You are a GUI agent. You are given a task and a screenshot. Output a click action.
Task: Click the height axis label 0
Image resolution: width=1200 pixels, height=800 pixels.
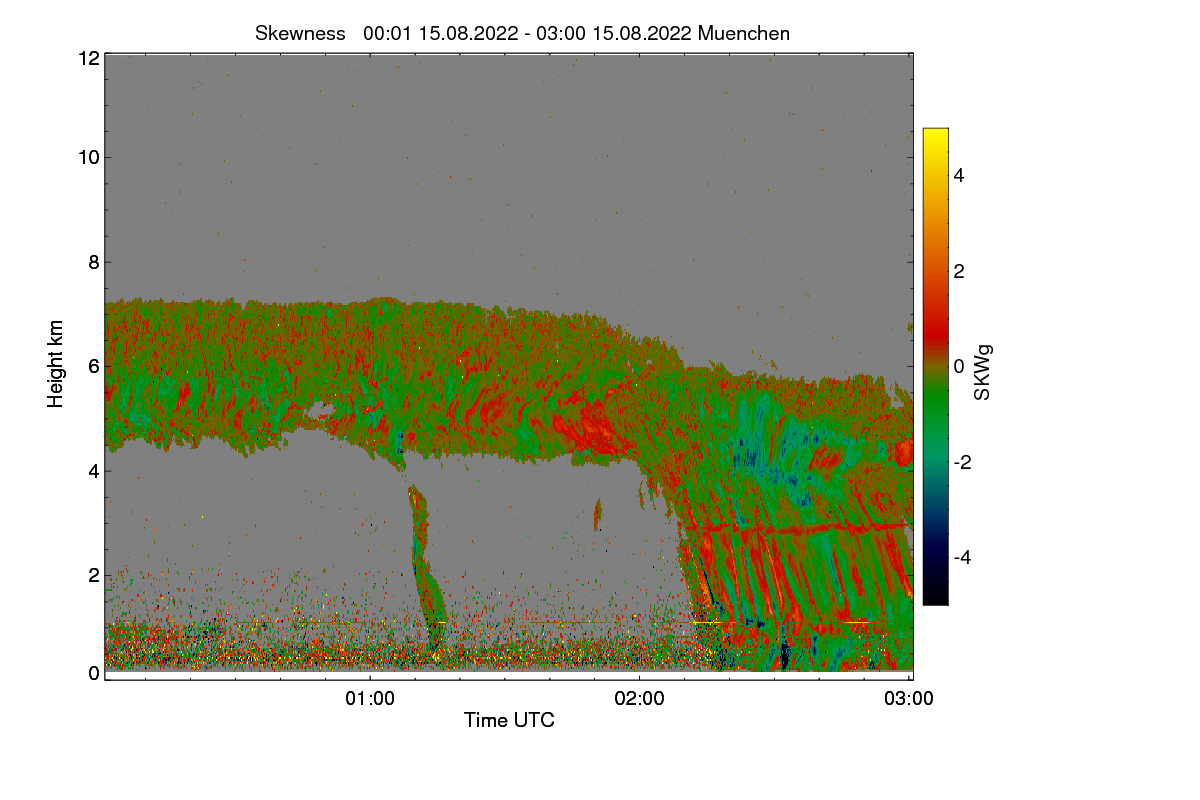click(x=94, y=673)
